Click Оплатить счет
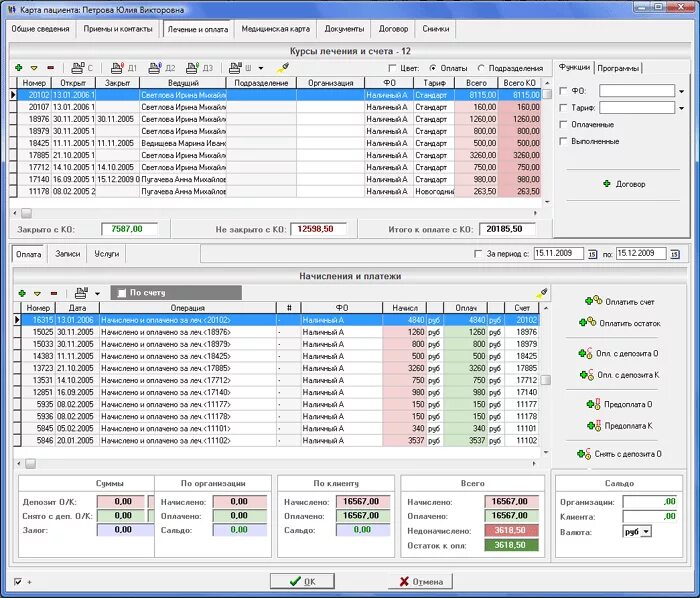 620,302
